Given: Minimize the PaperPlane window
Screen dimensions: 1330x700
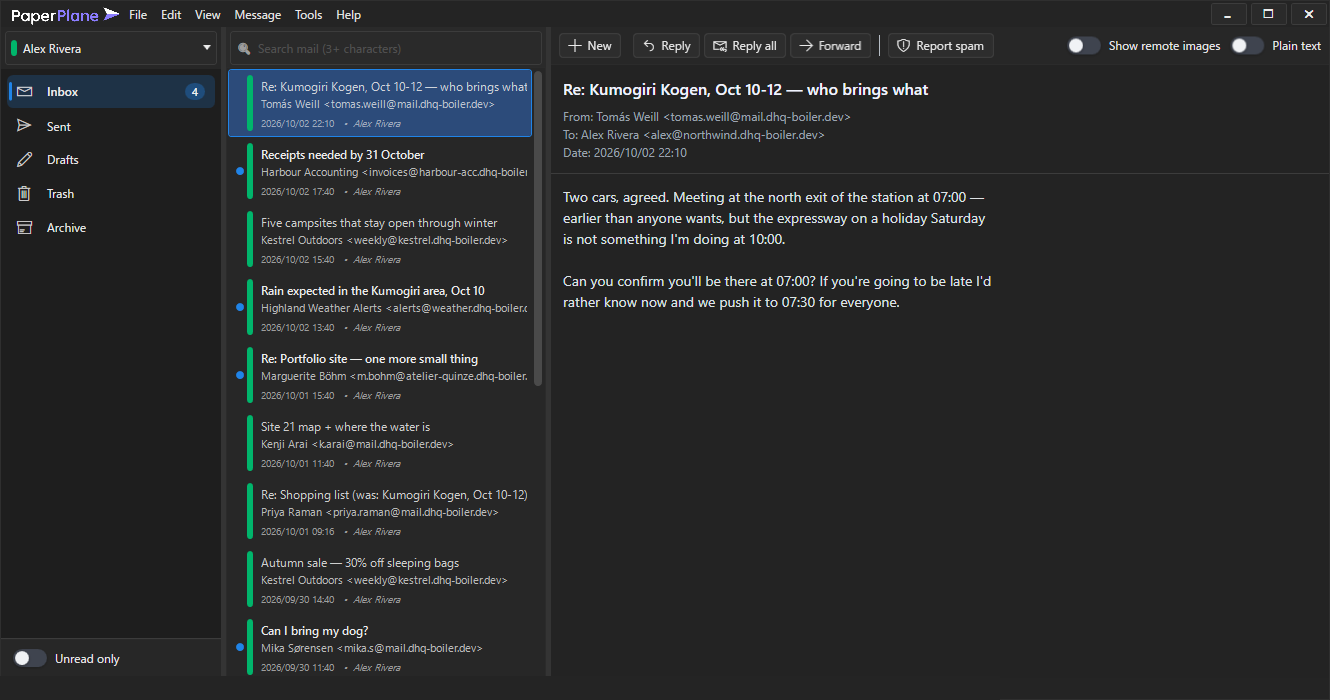Looking at the screenshot, I should (1228, 14).
